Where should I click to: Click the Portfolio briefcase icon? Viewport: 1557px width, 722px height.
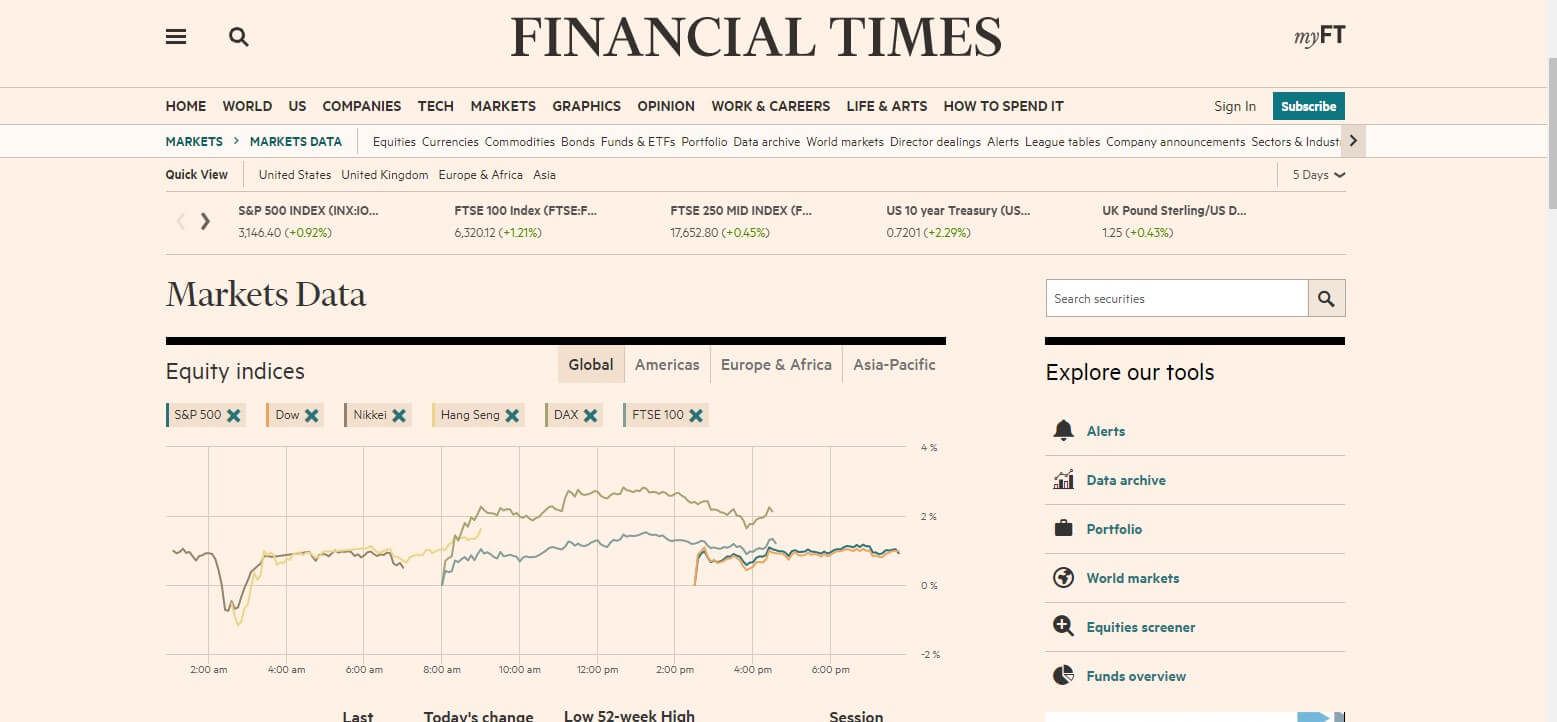pyautogui.click(x=1063, y=529)
